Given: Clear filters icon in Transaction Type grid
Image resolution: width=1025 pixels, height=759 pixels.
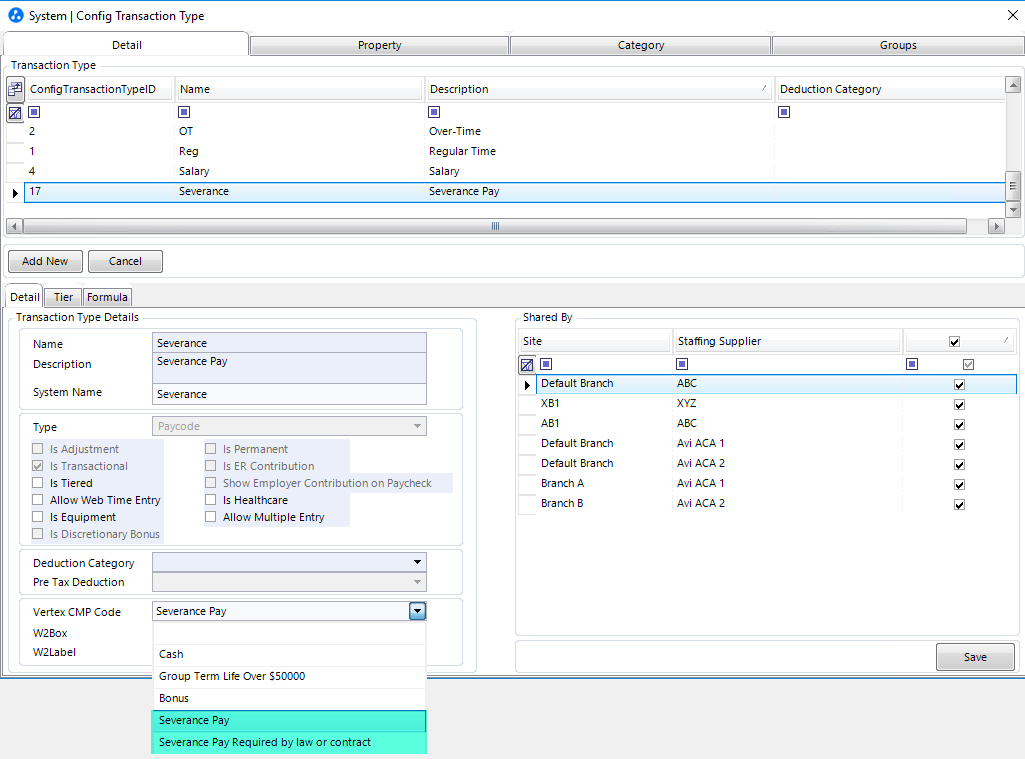Looking at the screenshot, I should point(15,112).
